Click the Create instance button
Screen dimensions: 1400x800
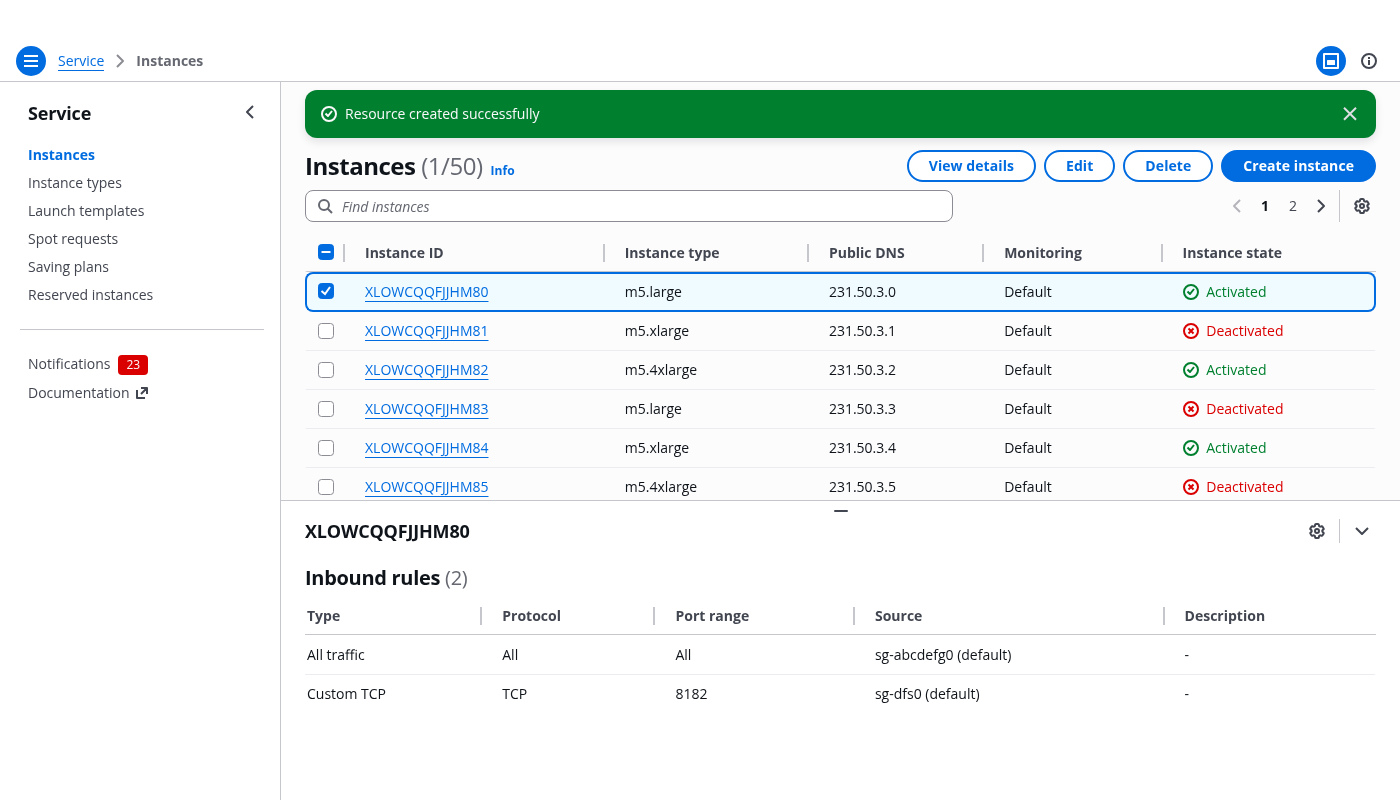(1298, 166)
